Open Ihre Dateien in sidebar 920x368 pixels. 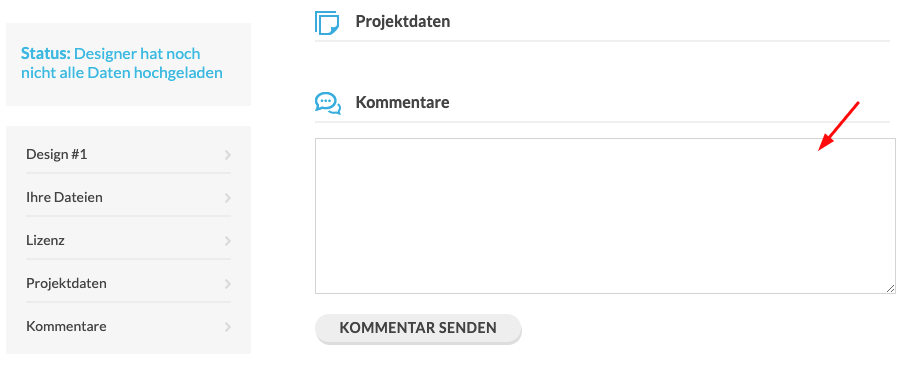point(128,197)
